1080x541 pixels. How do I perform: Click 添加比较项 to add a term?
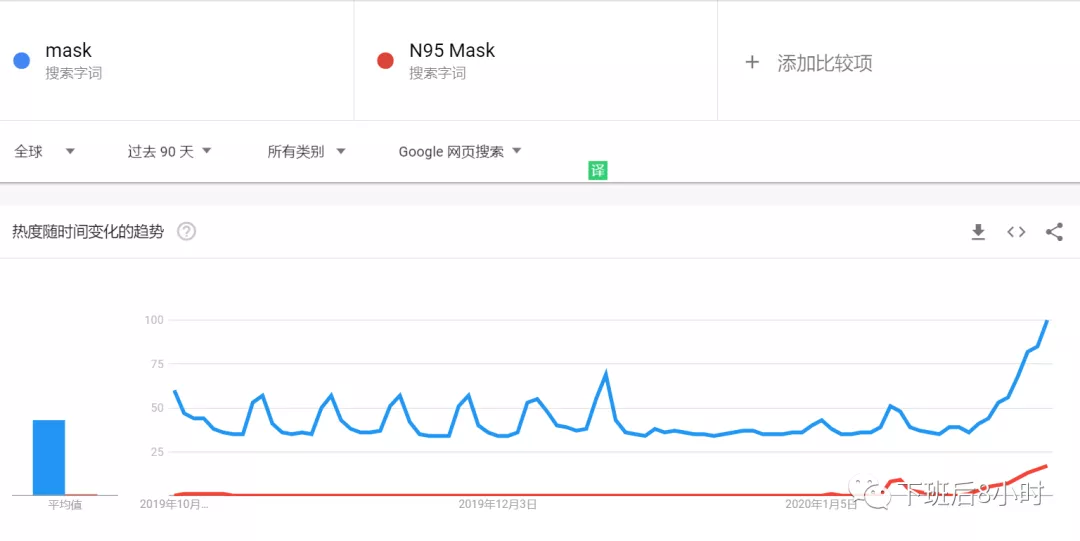824,63
